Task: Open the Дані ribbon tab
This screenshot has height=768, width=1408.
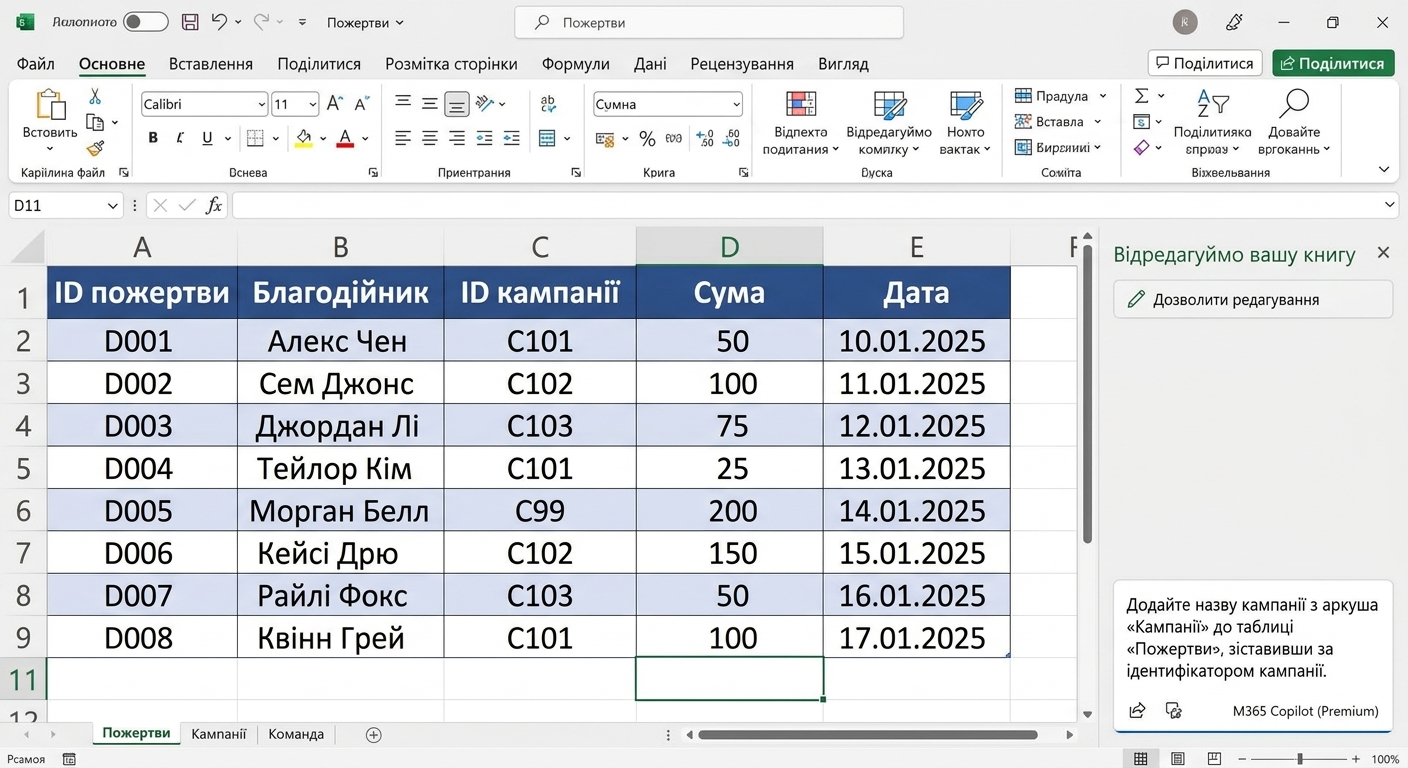Action: [650, 64]
